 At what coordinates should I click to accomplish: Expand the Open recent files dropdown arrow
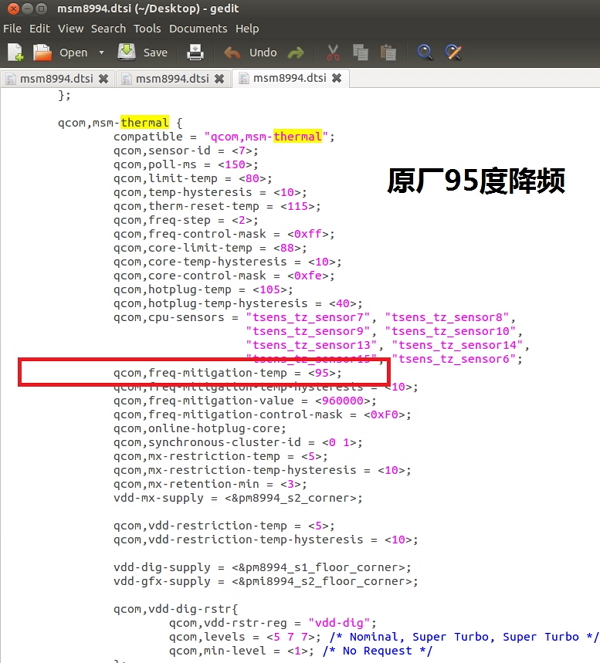101,53
